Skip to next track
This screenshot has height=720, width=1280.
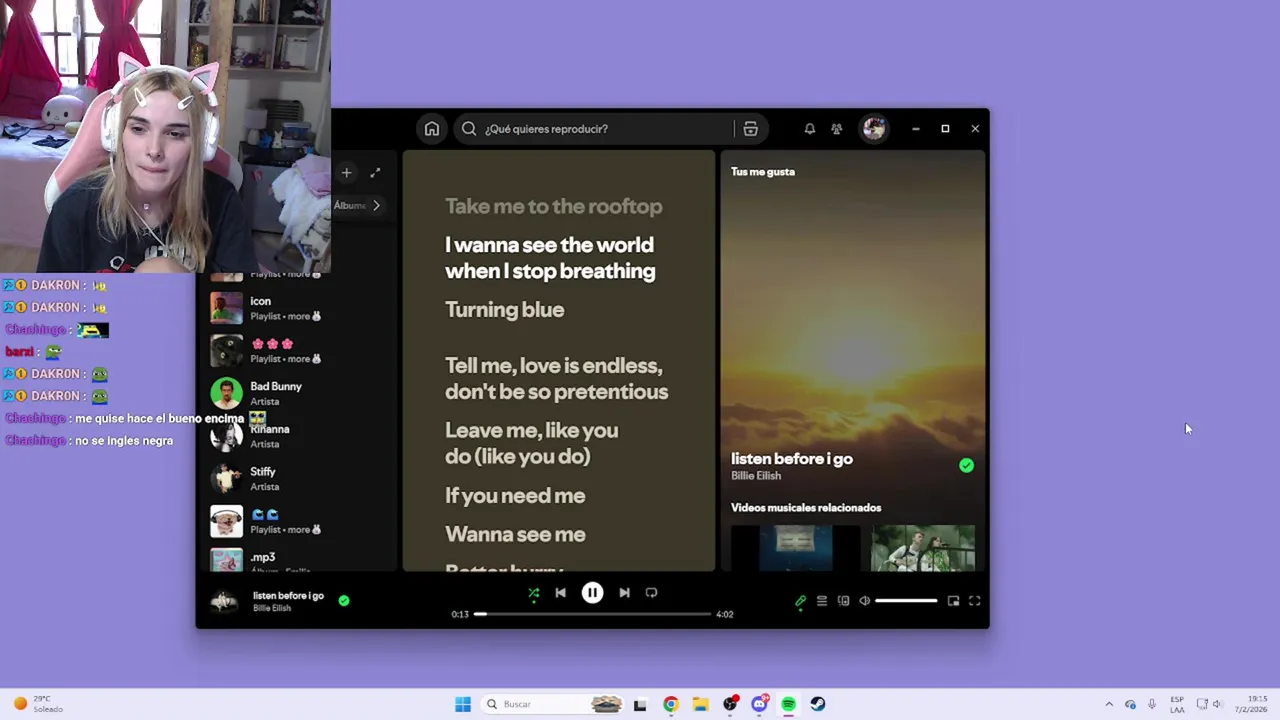tap(624, 593)
